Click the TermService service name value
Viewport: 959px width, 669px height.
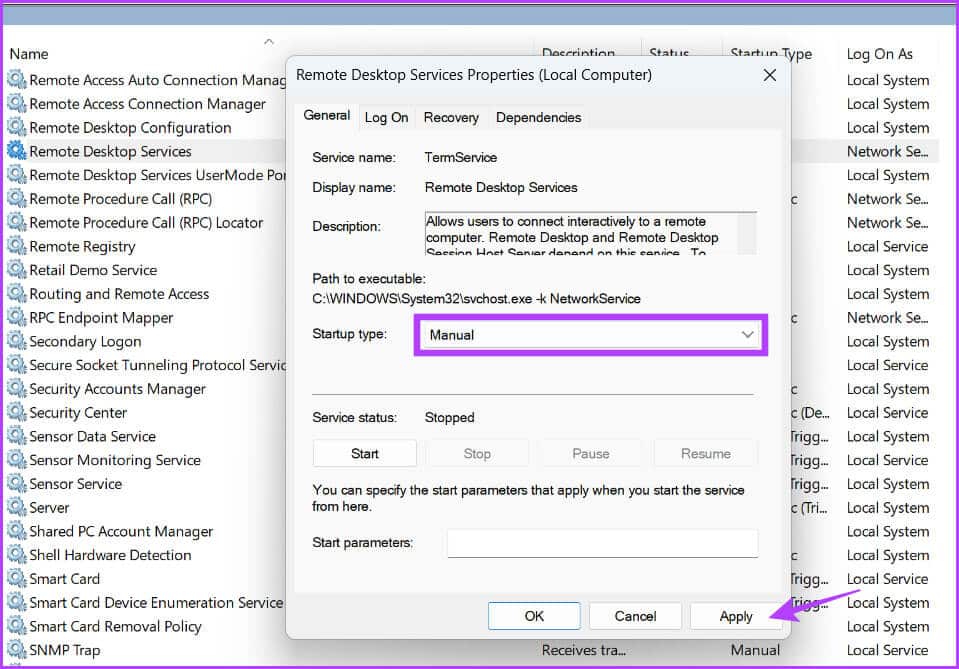461,157
